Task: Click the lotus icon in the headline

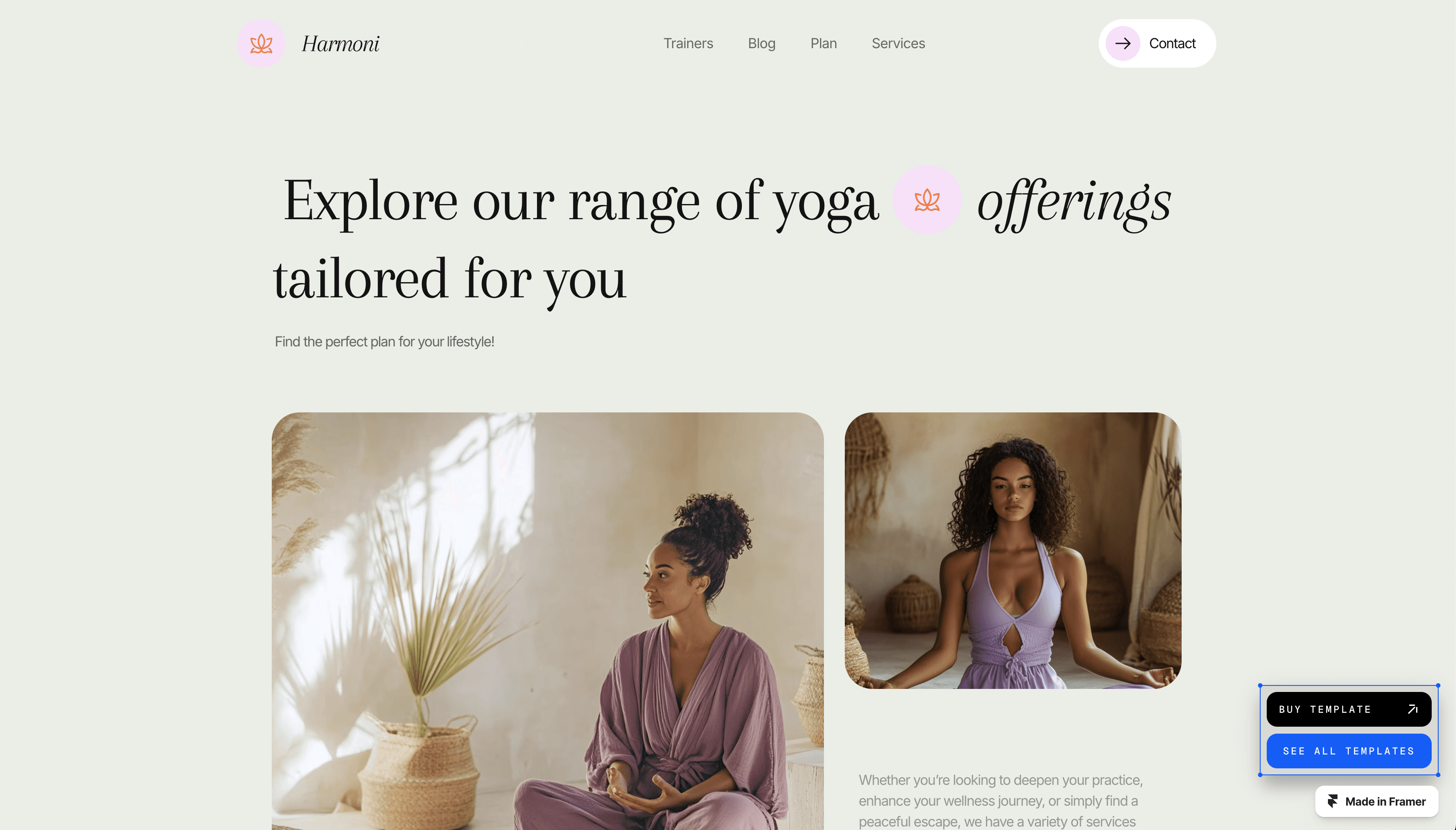Action: tap(927, 200)
